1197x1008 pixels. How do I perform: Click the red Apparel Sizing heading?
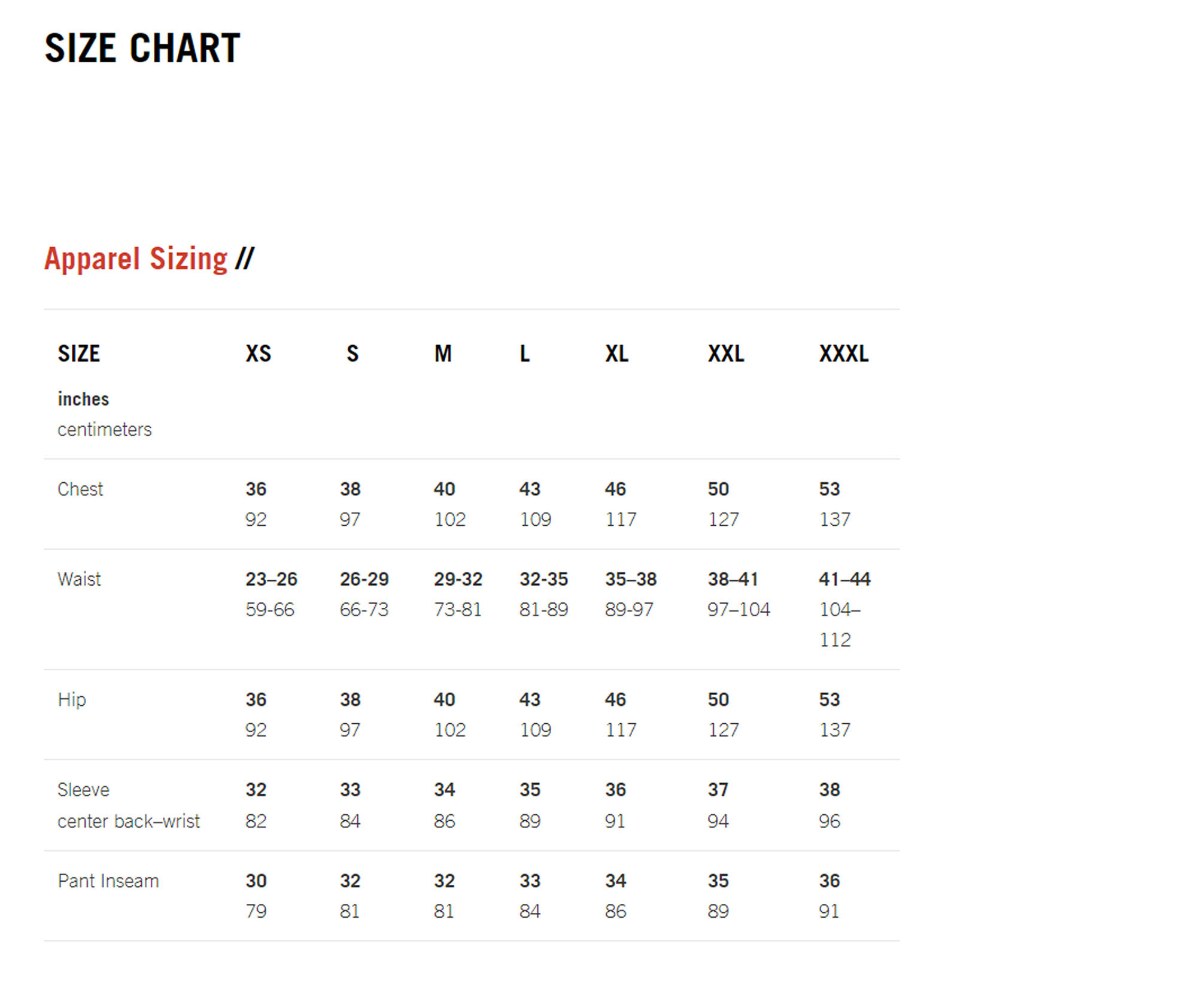(136, 259)
